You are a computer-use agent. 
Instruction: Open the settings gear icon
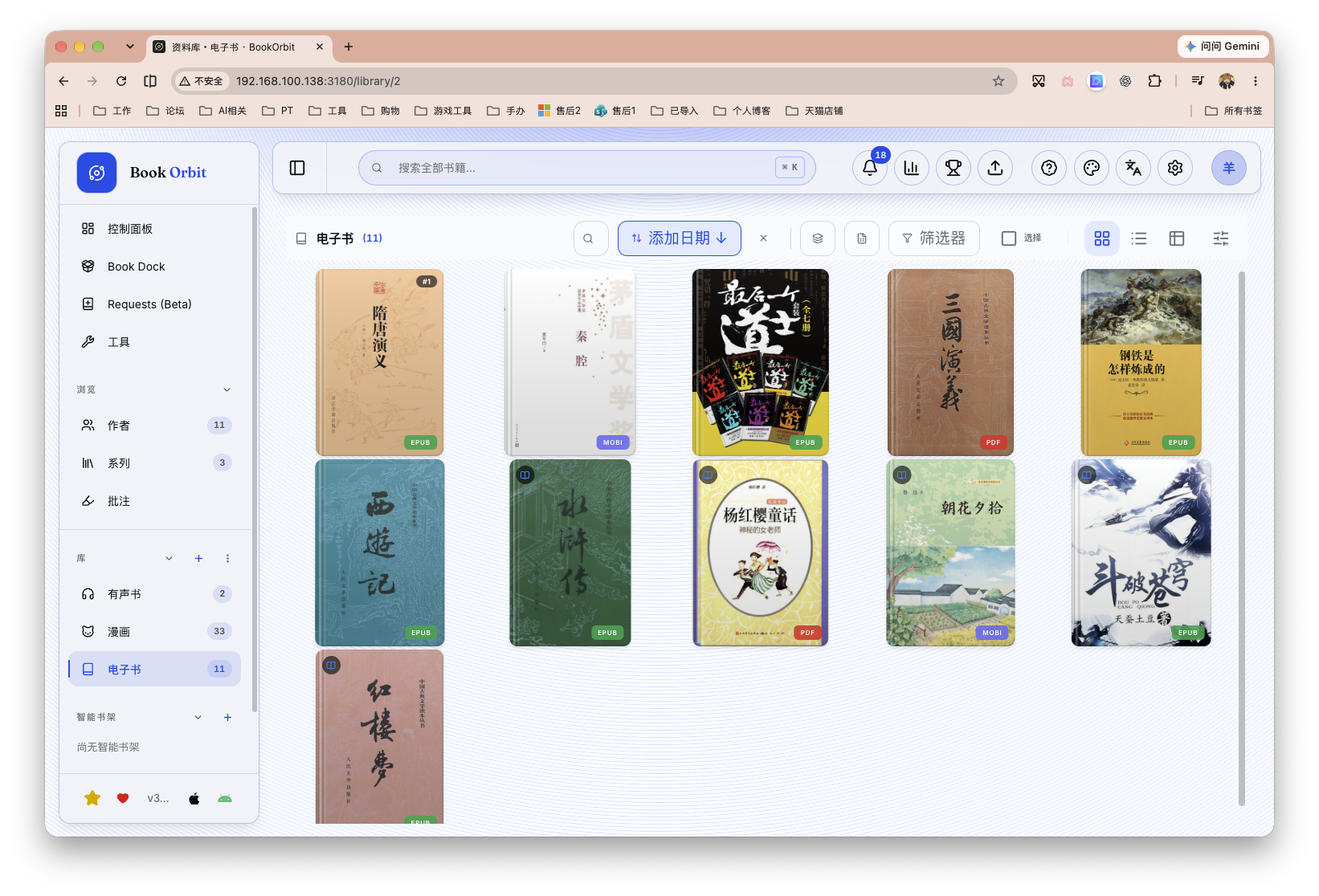click(x=1175, y=168)
